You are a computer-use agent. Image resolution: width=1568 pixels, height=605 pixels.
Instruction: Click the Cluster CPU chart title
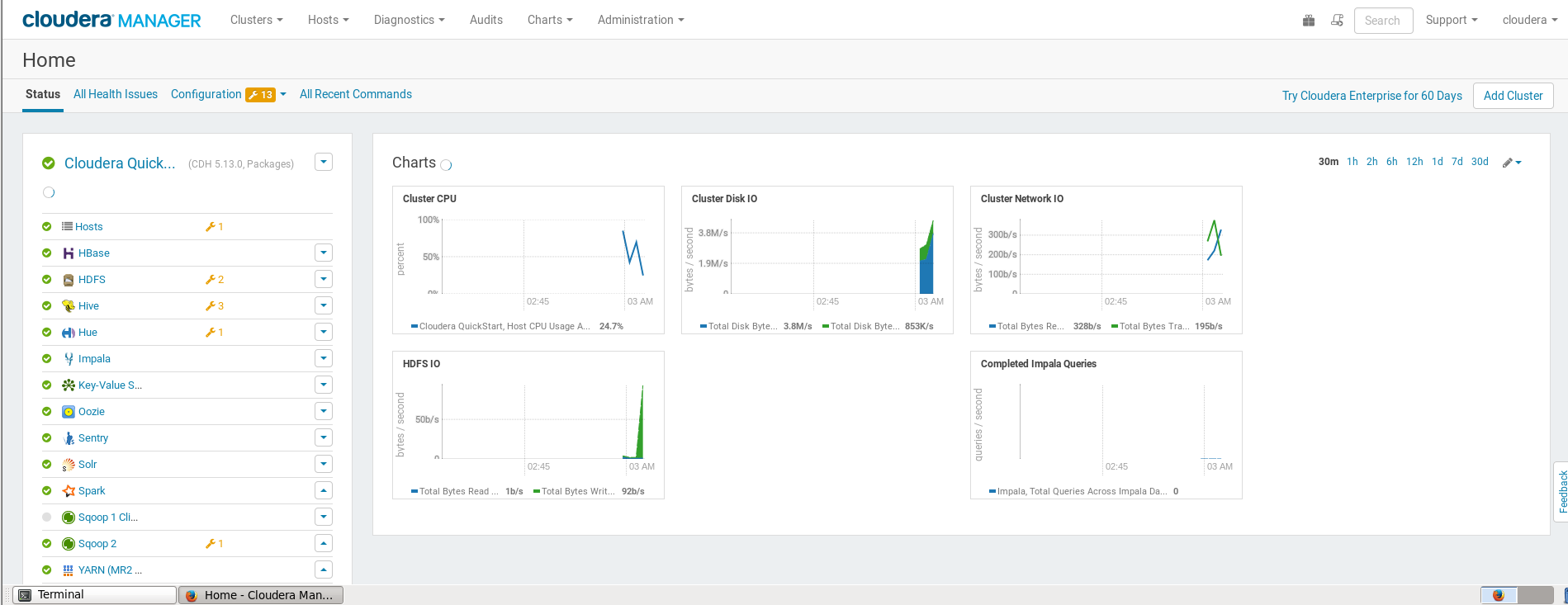point(429,199)
